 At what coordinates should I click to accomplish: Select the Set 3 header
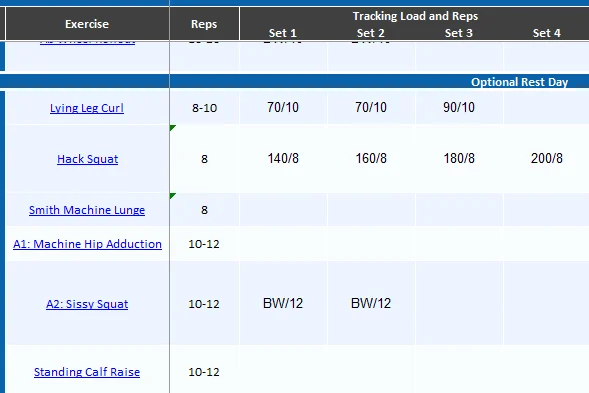459,33
